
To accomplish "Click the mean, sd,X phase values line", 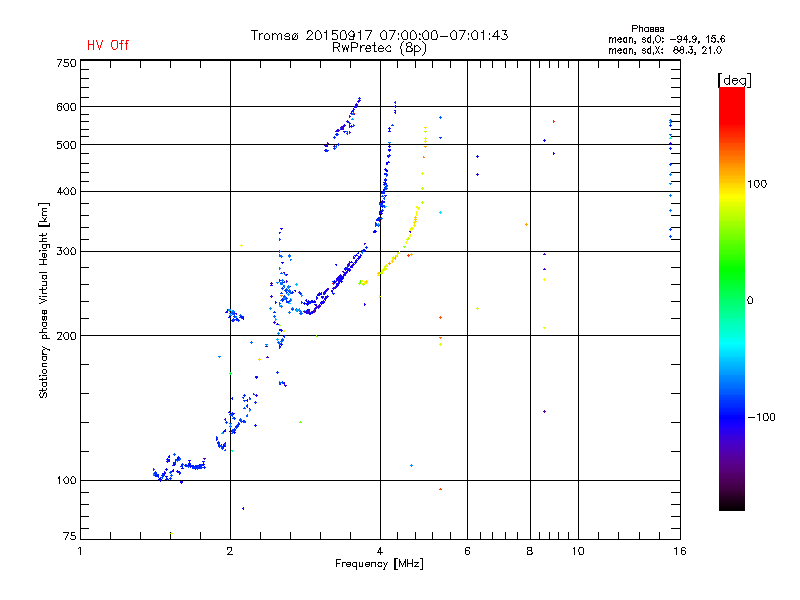I will point(665,50).
